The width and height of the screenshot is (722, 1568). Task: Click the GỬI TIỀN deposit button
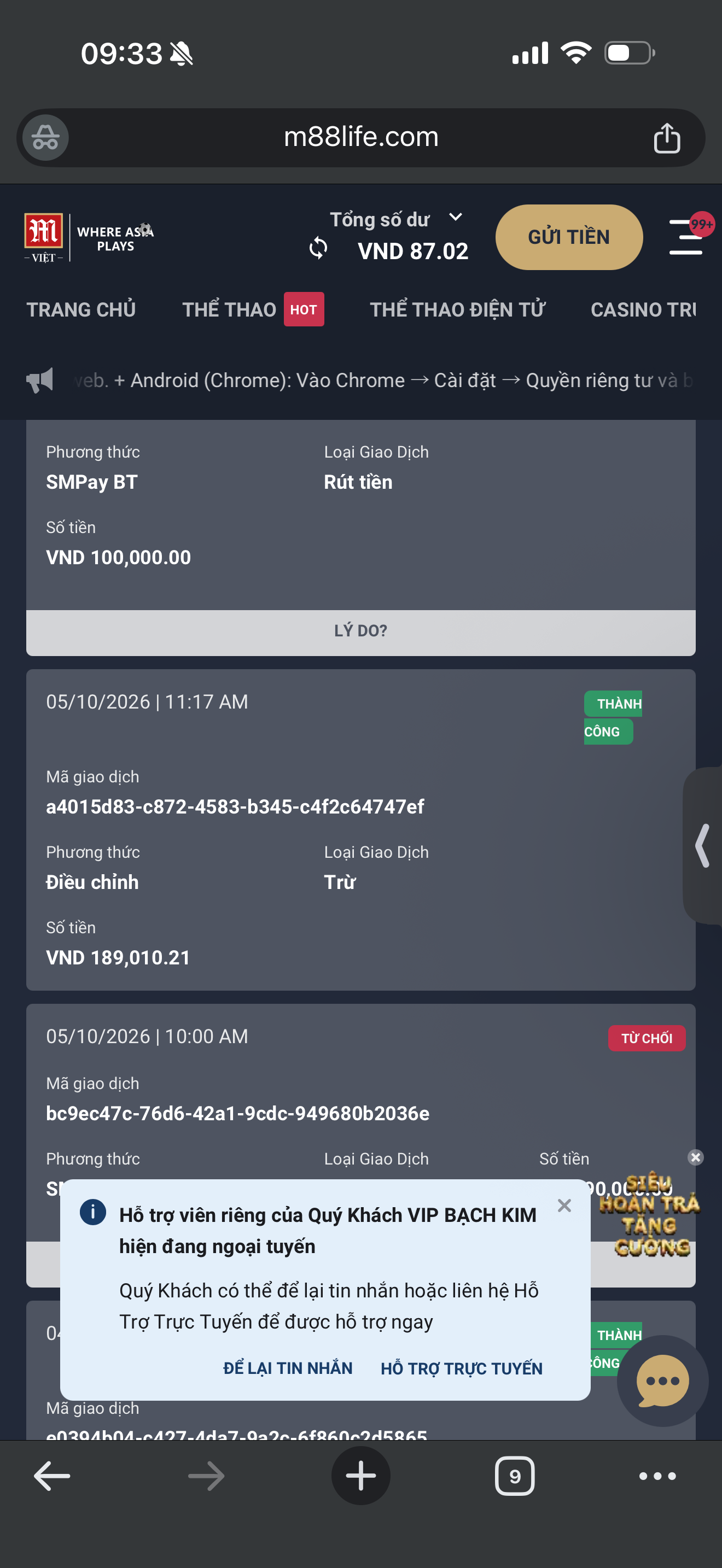[569, 237]
